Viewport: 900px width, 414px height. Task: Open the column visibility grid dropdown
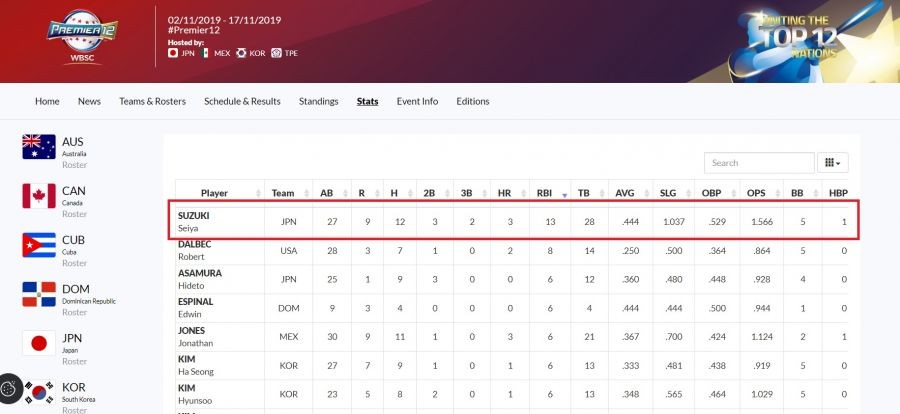[x=832, y=162]
